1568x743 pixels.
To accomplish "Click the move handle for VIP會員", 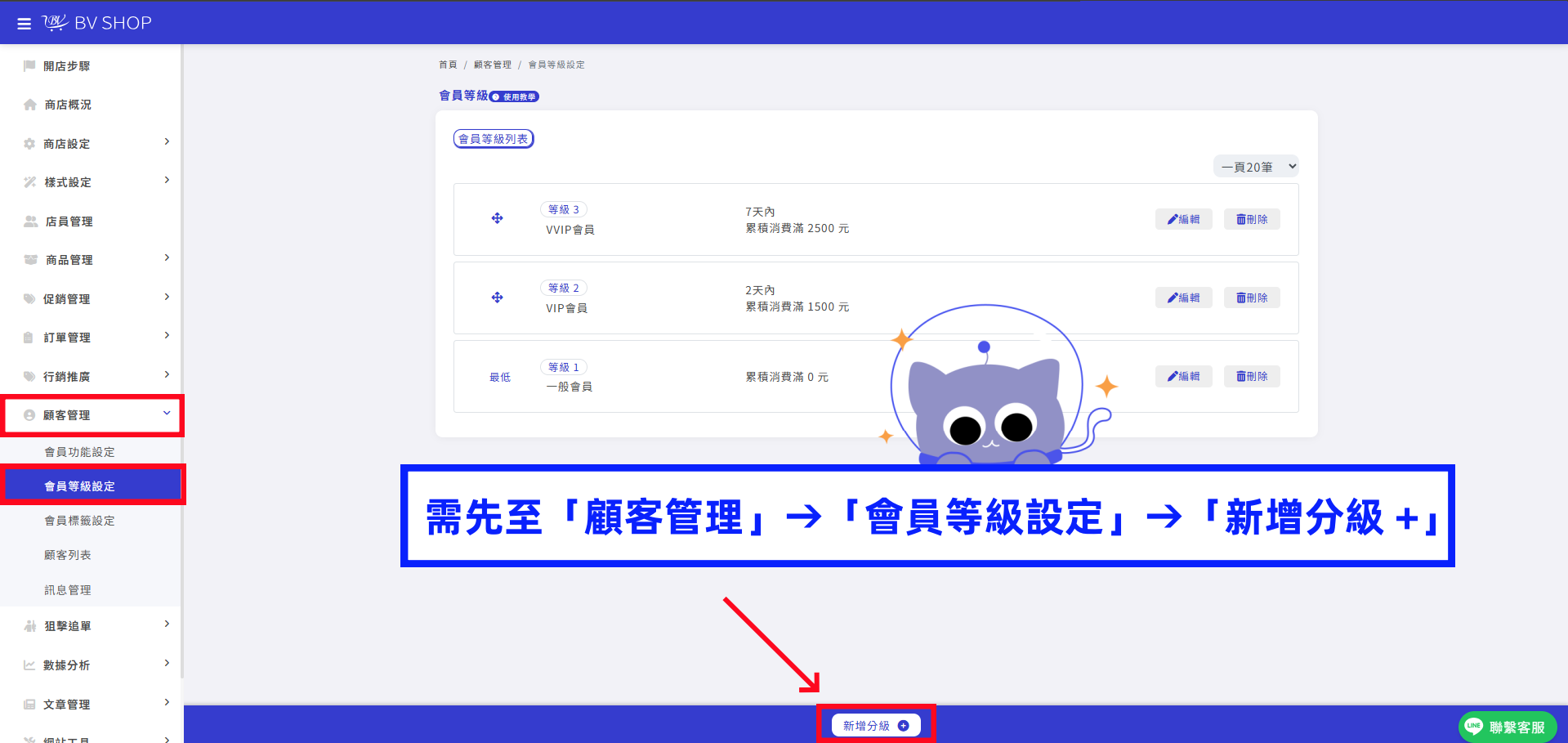I will [x=497, y=298].
